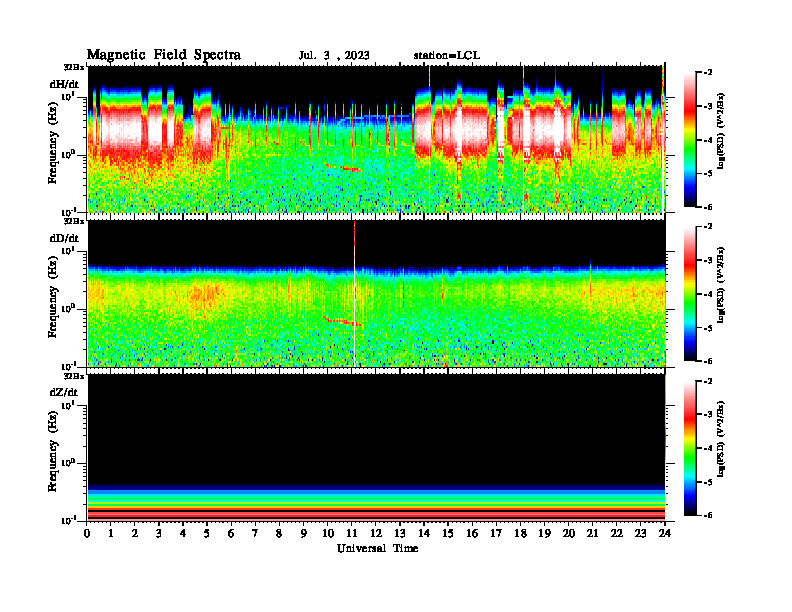Click hour 21 on the time axis
Screen dimensions: 792x612
pyautogui.click(x=592, y=534)
